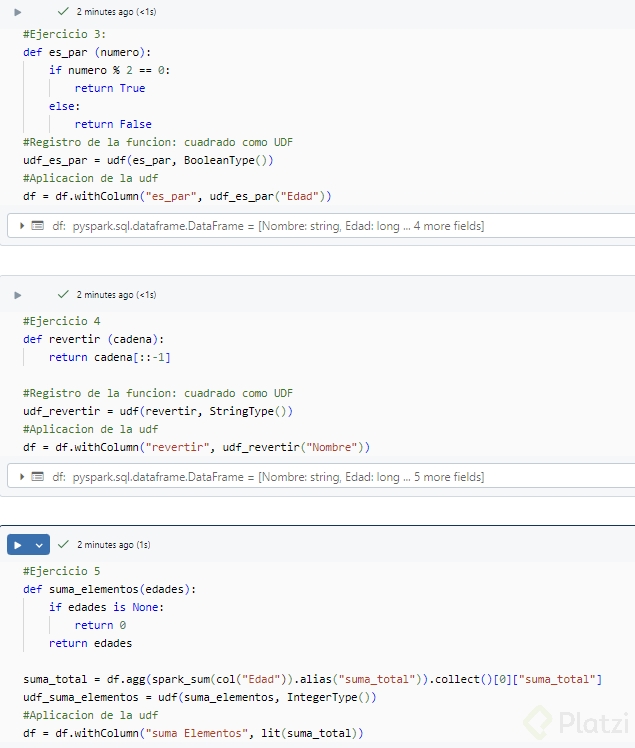Click '#Aplicacion de la udf' comment in Ejercicio 5

click(90, 716)
